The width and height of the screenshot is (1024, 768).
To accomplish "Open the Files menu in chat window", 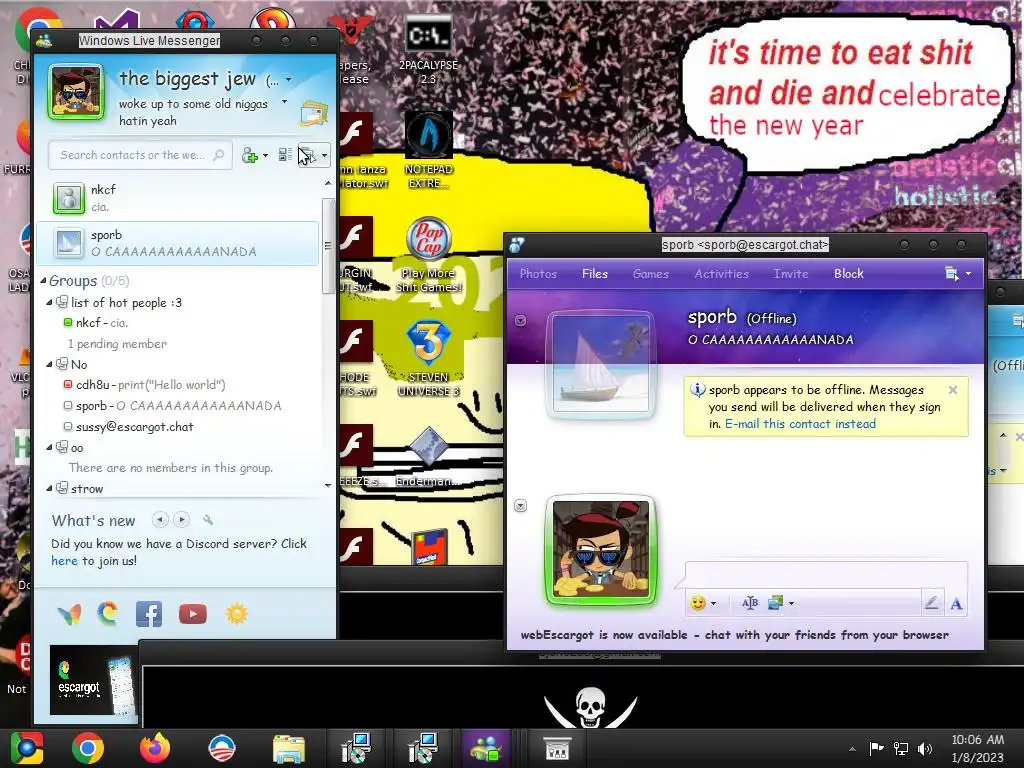I will pyautogui.click(x=595, y=274).
